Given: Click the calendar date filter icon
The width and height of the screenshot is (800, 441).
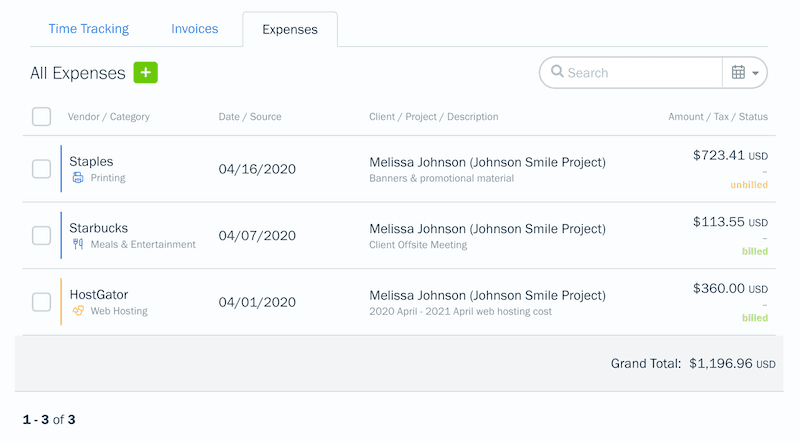Looking at the screenshot, I should click(738, 72).
